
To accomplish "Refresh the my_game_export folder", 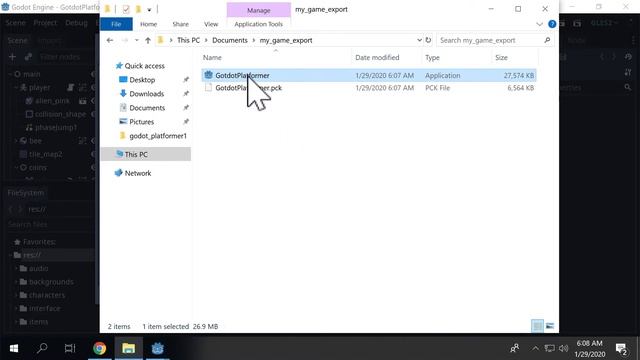I will point(428,40).
